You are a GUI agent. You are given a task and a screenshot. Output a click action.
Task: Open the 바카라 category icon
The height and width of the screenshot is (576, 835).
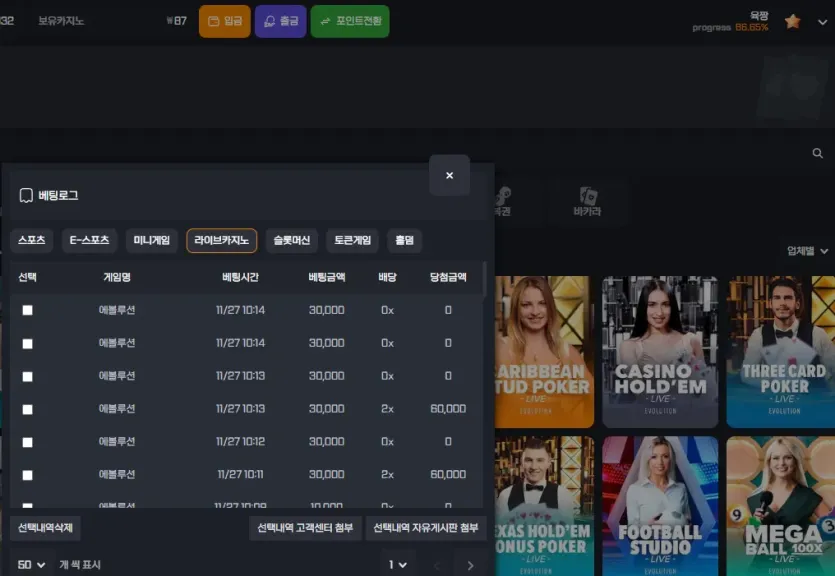coord(587,201)
